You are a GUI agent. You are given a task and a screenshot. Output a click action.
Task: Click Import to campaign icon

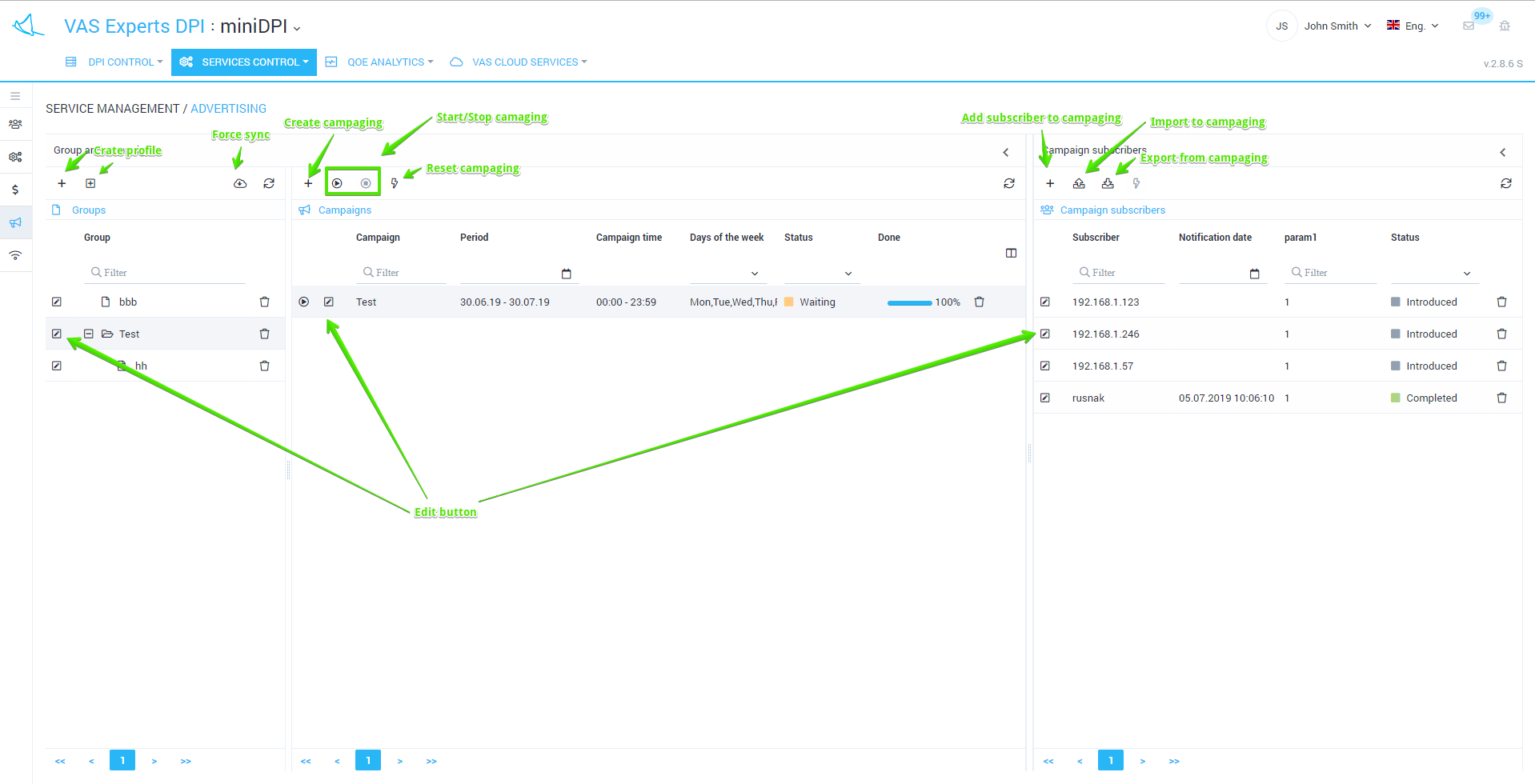(1079, 183)
